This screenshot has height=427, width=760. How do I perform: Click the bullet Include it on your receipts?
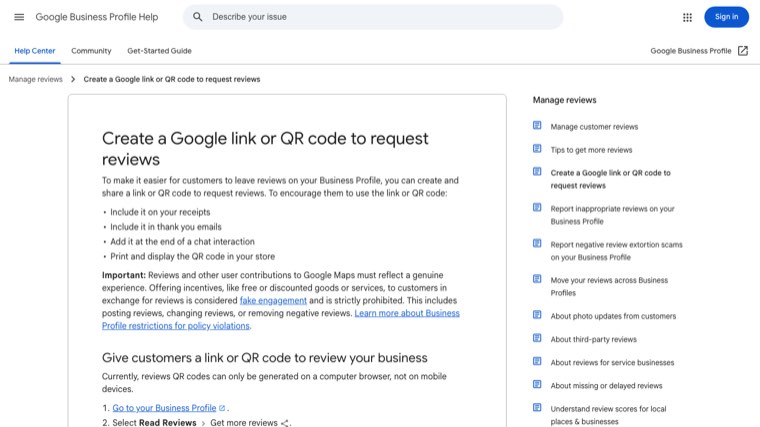(160, 212)
